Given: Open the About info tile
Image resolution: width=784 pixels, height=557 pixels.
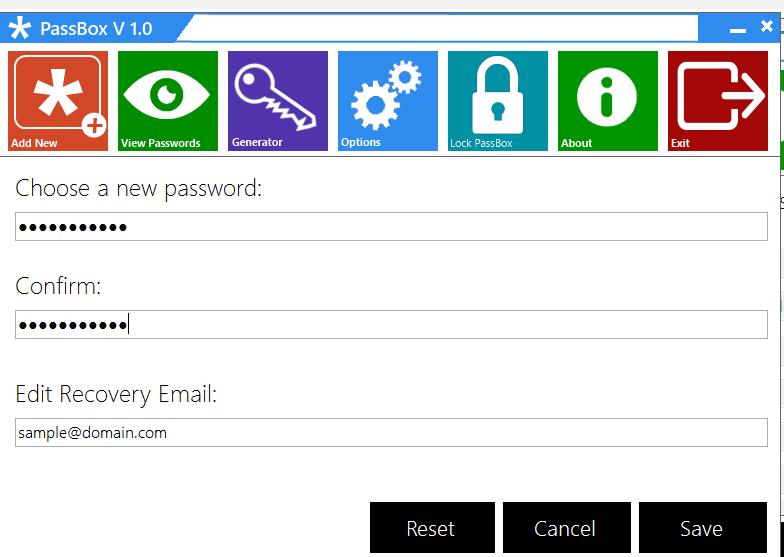Looking at the screenshot, I should coord(608,100).
